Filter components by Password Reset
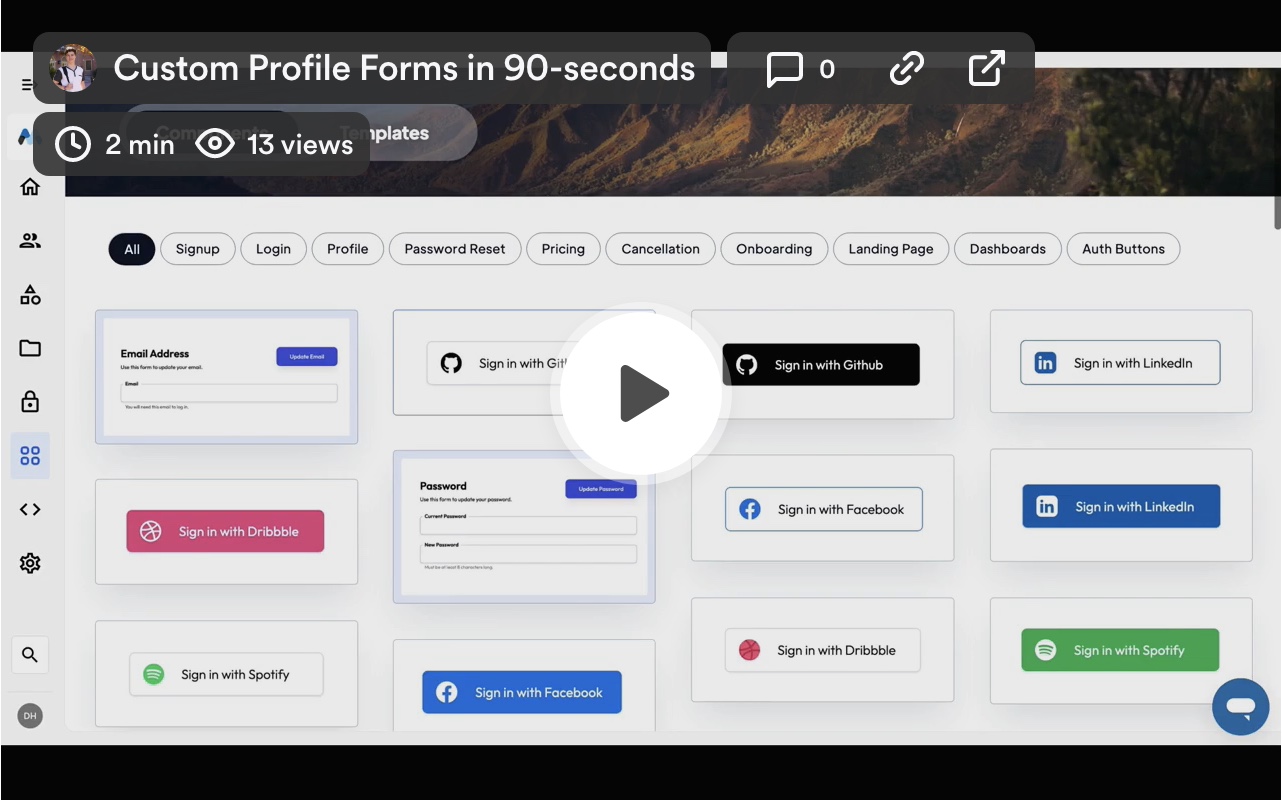This screenshot has height=800, width=1282. [x=455, y=249]
